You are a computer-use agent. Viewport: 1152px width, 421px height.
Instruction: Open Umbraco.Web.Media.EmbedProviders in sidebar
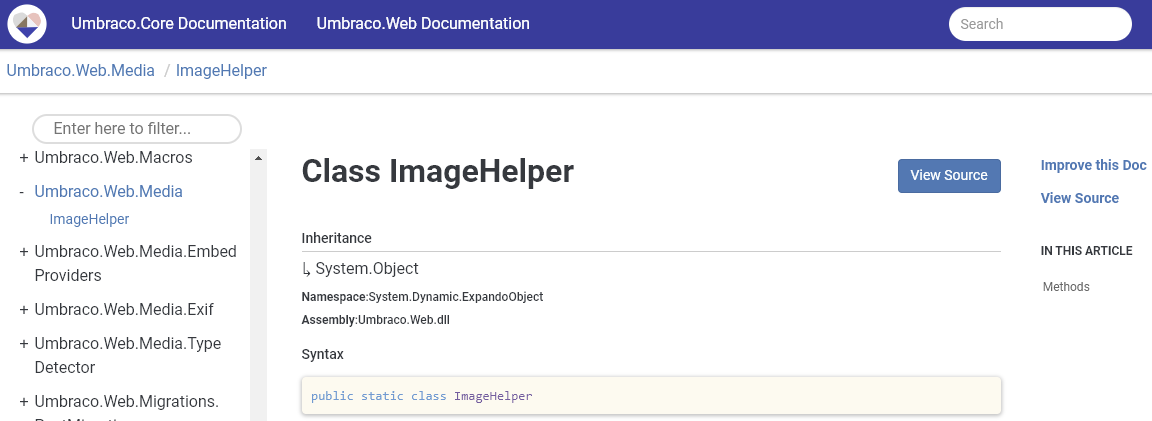pos(135,264)
